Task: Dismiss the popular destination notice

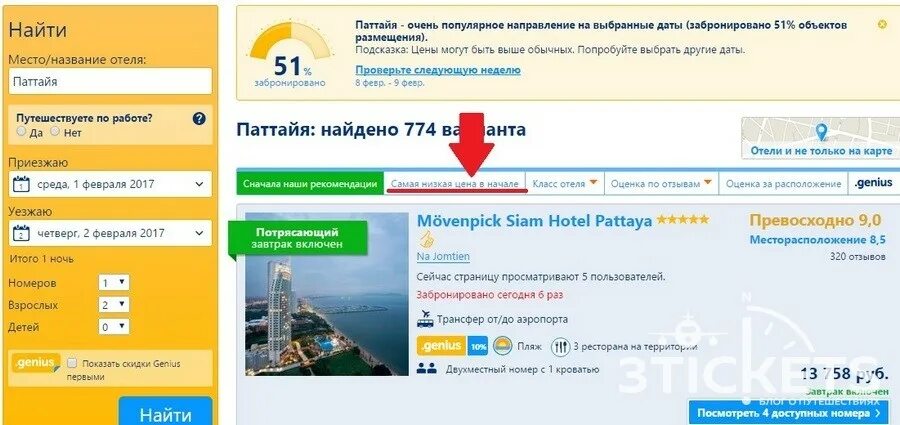Action: tap(883, 24)
